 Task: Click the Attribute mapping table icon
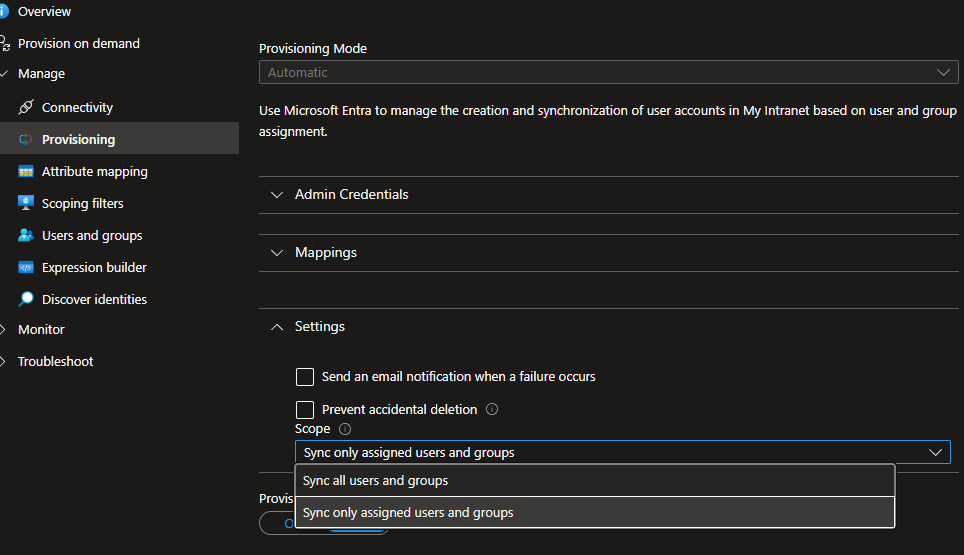[x=26, y=171]
